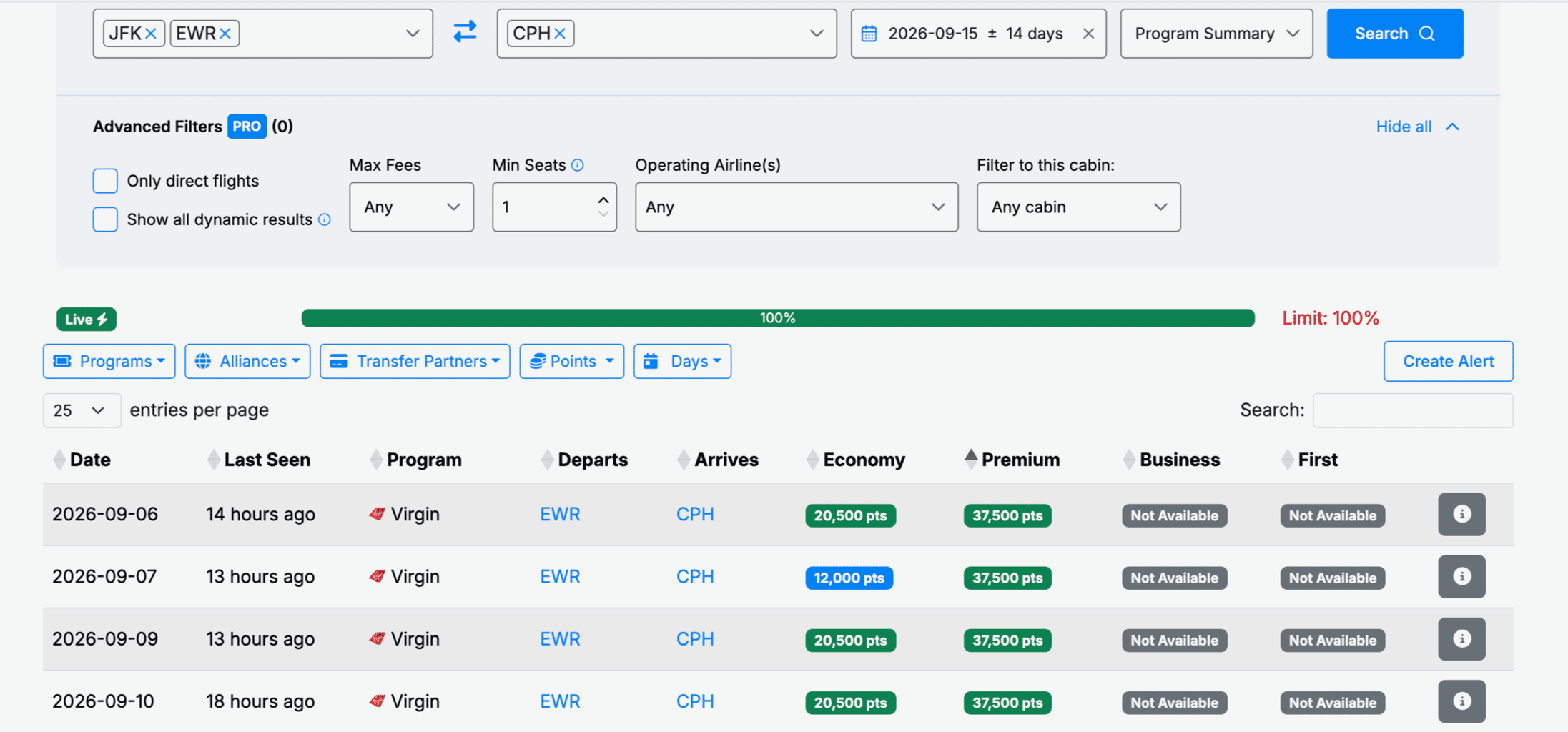This screenshot has height=732, width=1568.
Task: Click the green 100% progress bar
Action: click(x=778, y=318)
